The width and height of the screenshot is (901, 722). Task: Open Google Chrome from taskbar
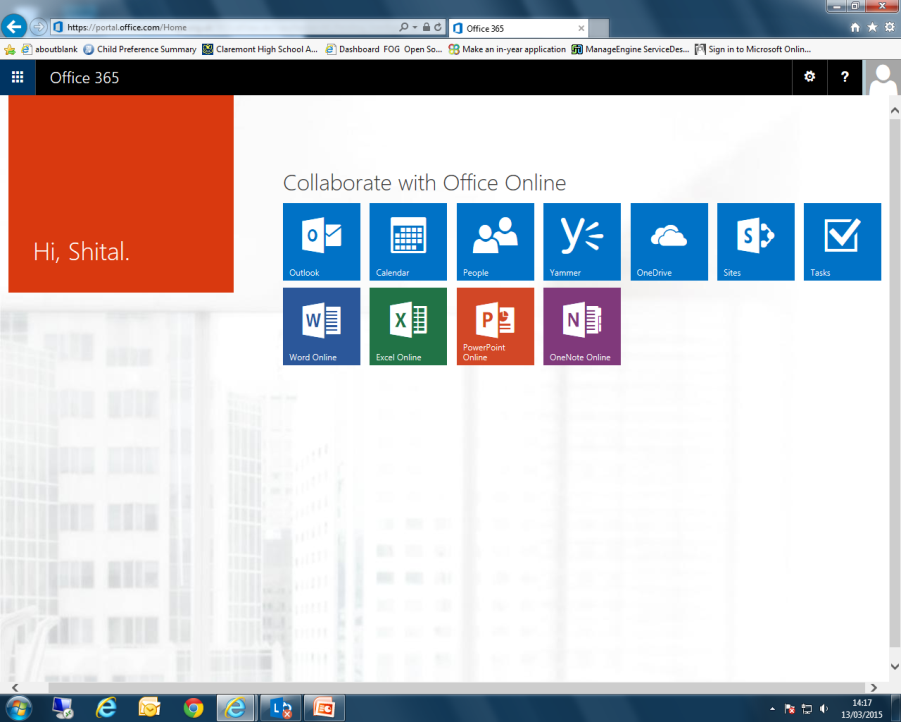(x=193, y=708)
